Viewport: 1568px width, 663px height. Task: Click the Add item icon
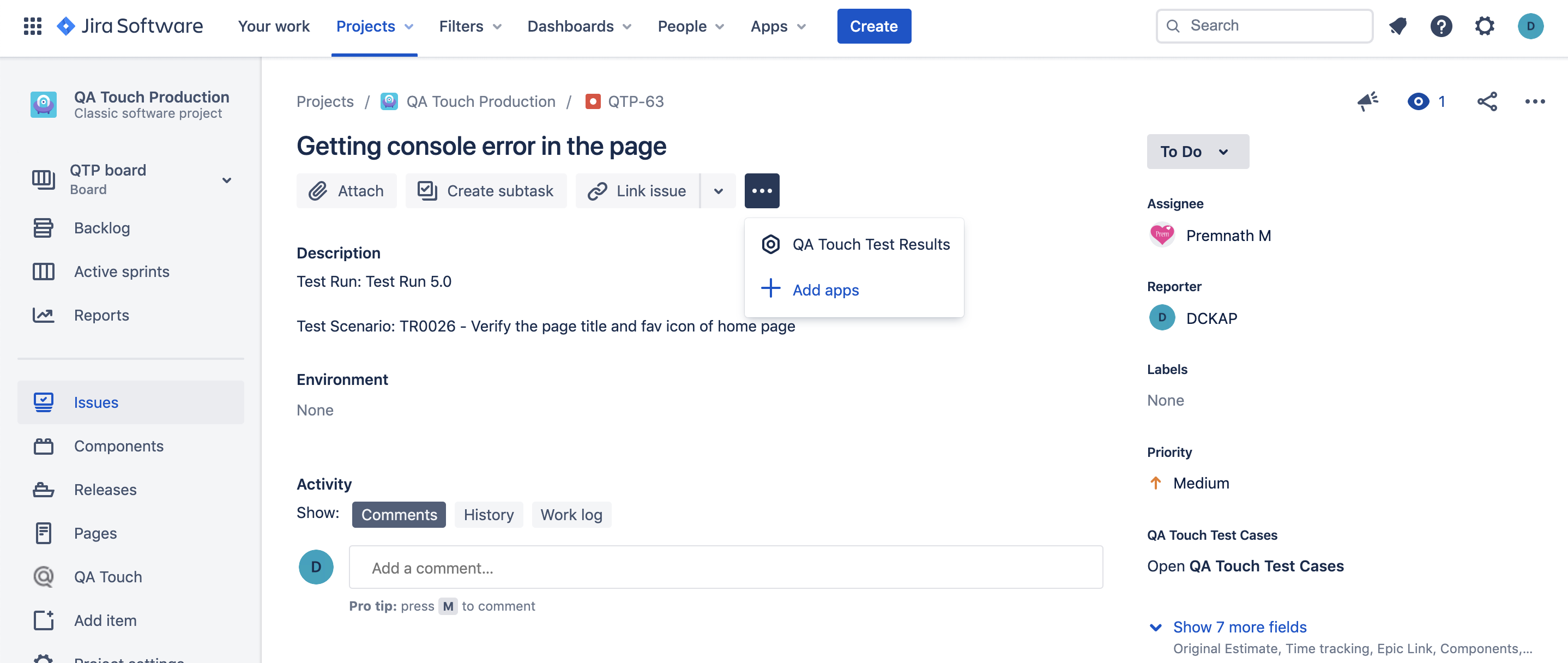tap(43, 620)
